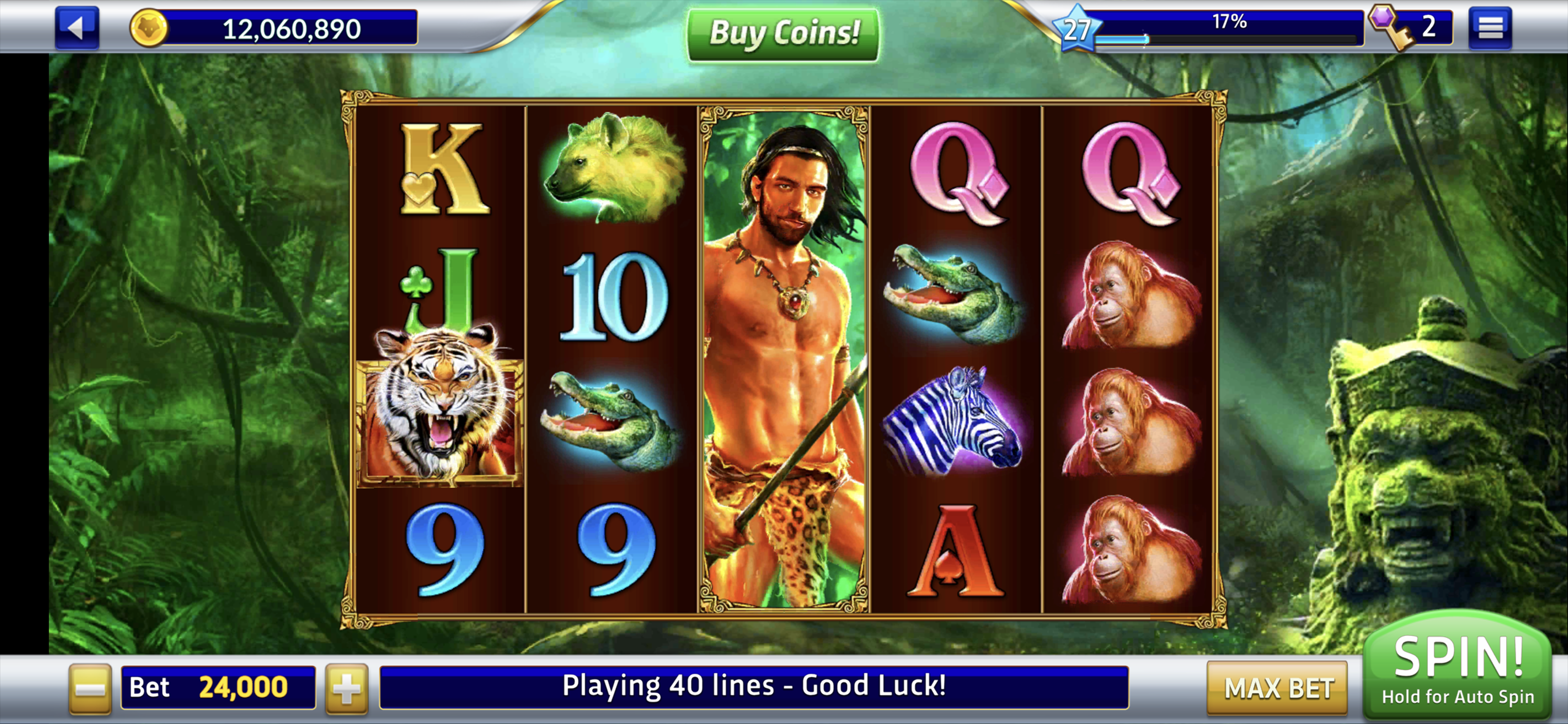Click the Buy Coins! button
The image size is (1568, 724).
pyautogui.click(x=783, y=34)
